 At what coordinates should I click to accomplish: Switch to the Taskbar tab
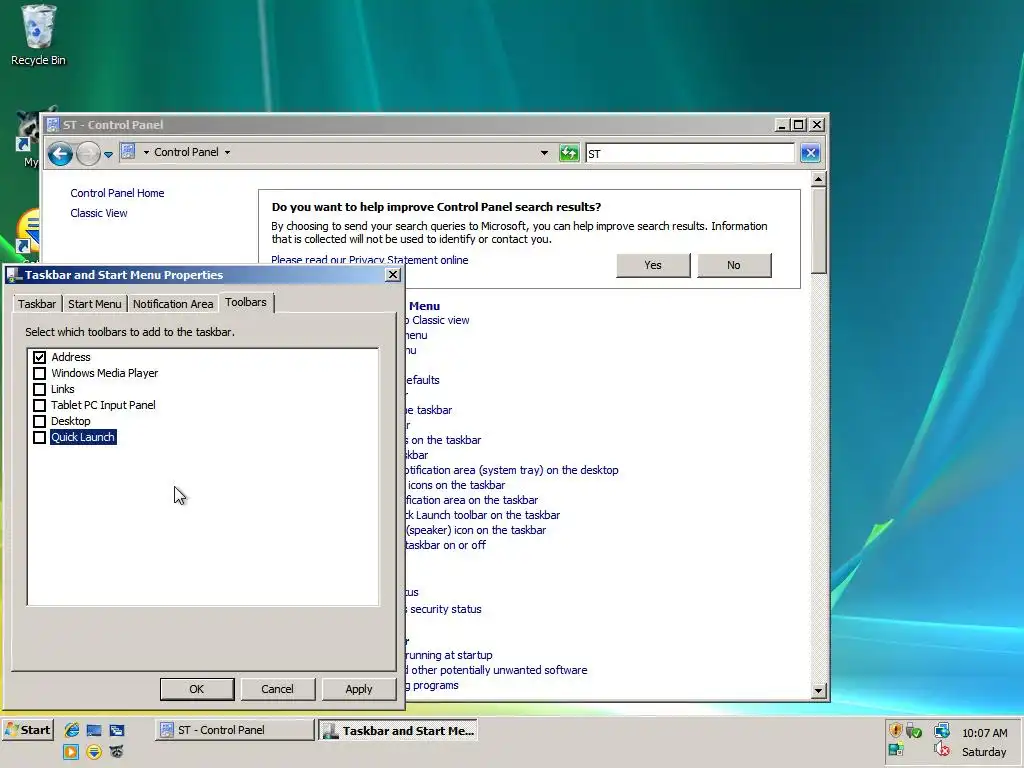[x=37, y=304]
